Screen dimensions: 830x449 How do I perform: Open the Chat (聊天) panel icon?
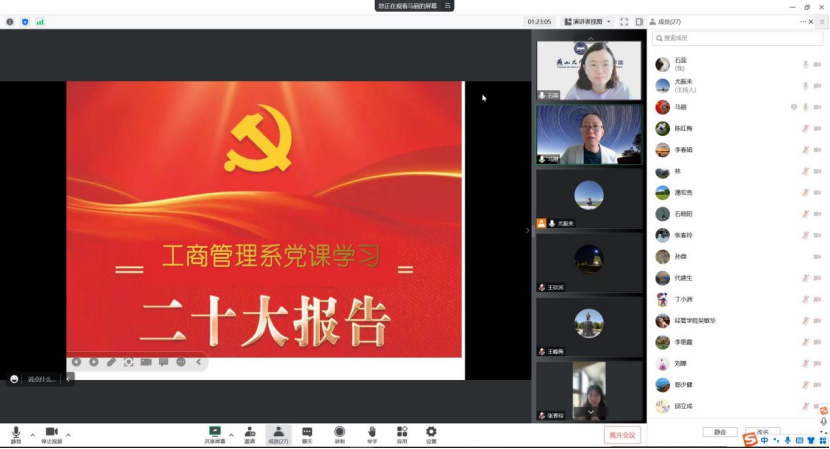(x=307, y=433)
